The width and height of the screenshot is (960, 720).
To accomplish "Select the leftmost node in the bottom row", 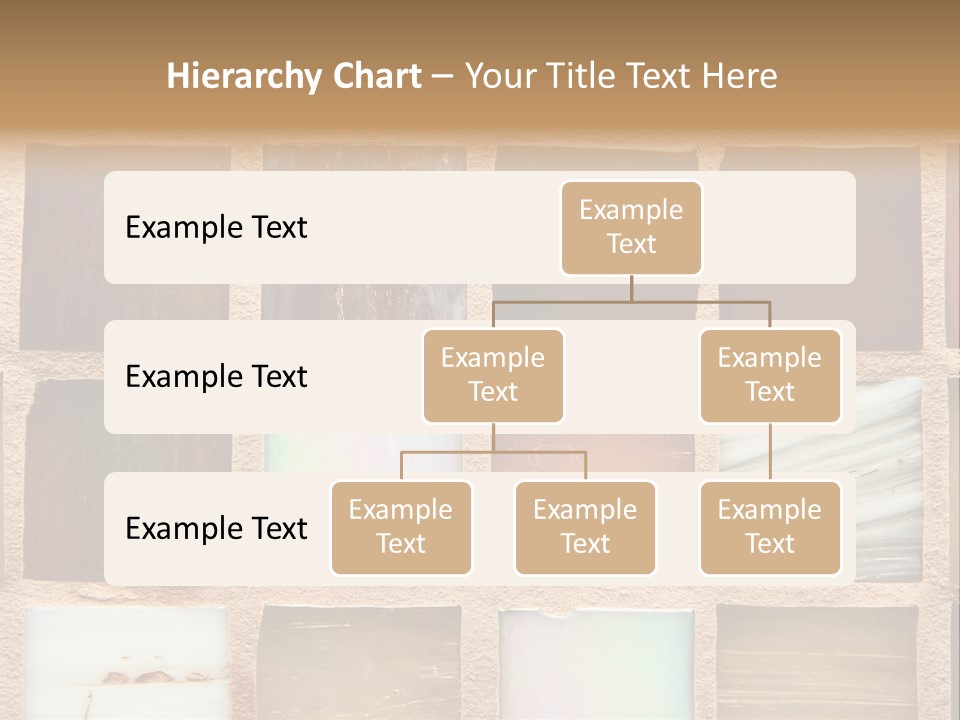I will click(401, 528).
